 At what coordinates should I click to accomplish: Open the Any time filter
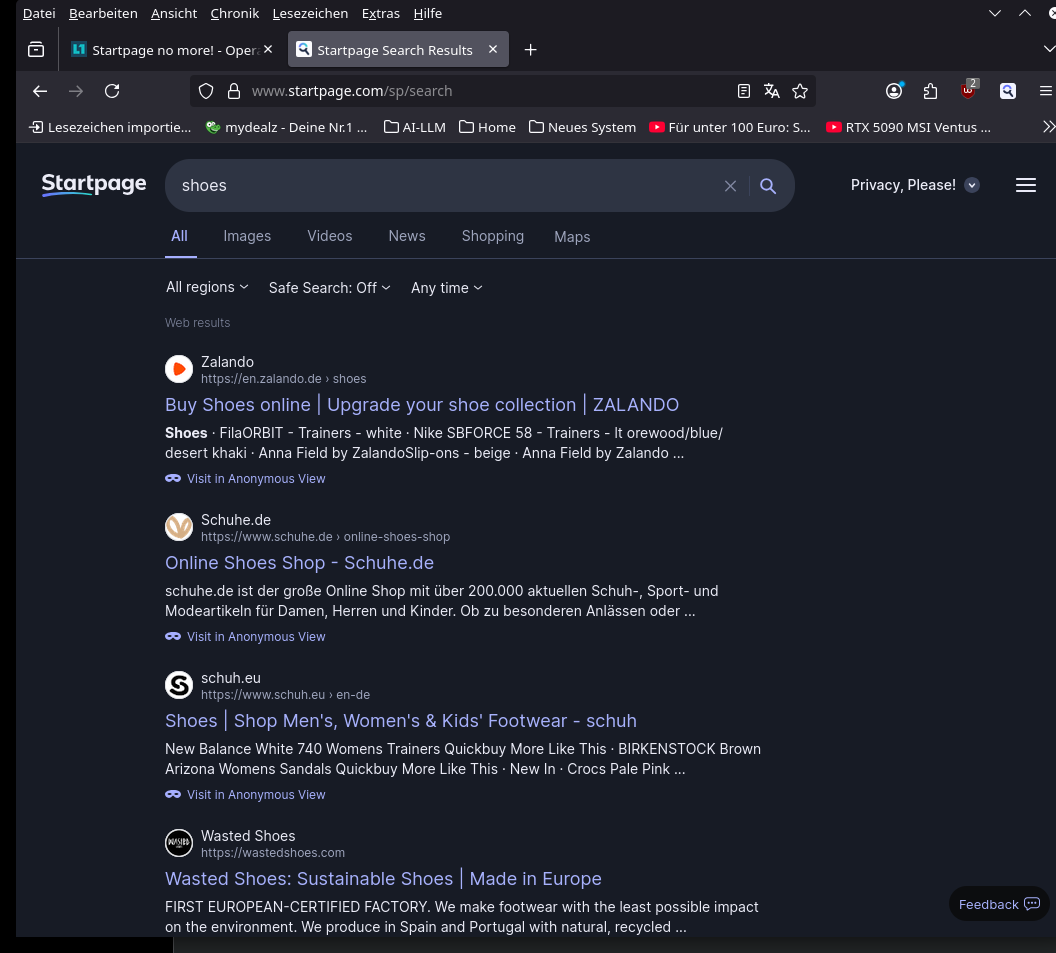[446, 287]
